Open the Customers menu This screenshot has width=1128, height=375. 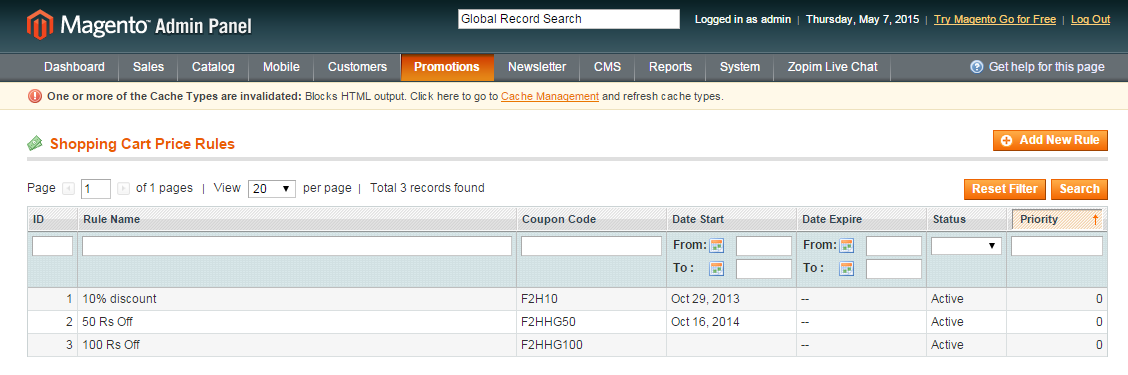point(358,67)
